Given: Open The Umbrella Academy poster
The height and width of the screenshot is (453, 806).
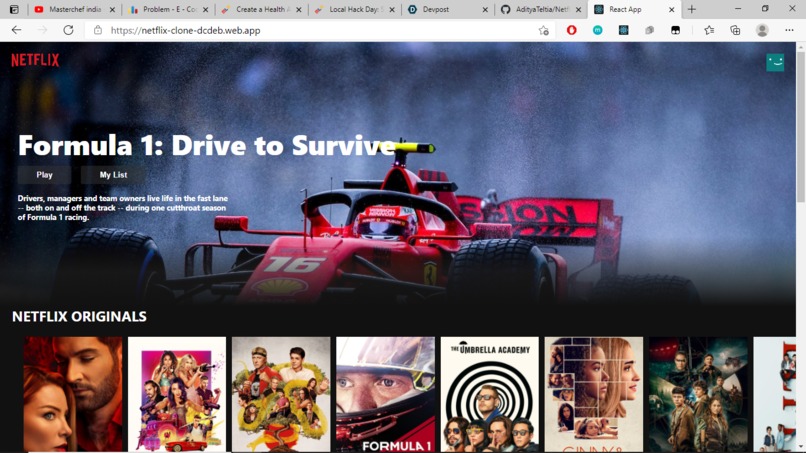Looking at the screenshot, I should pos(490,394).
